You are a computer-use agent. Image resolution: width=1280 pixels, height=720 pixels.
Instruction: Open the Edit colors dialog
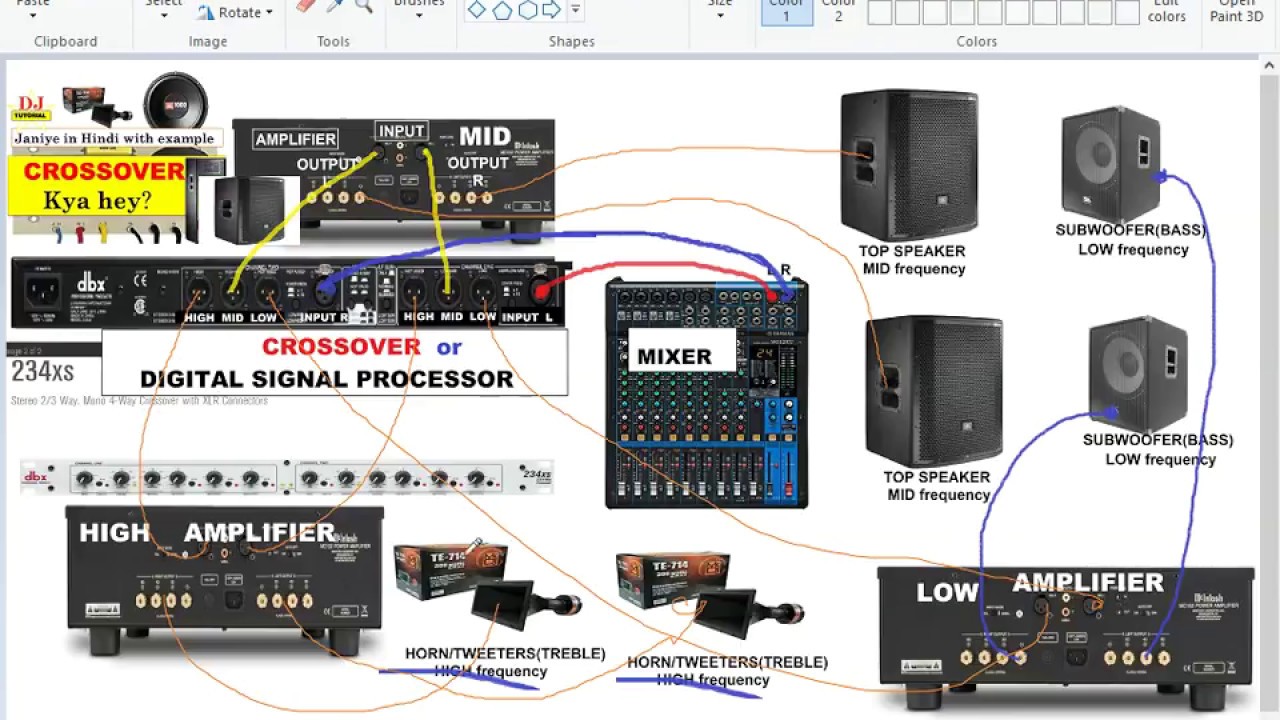click(1167, 11)
